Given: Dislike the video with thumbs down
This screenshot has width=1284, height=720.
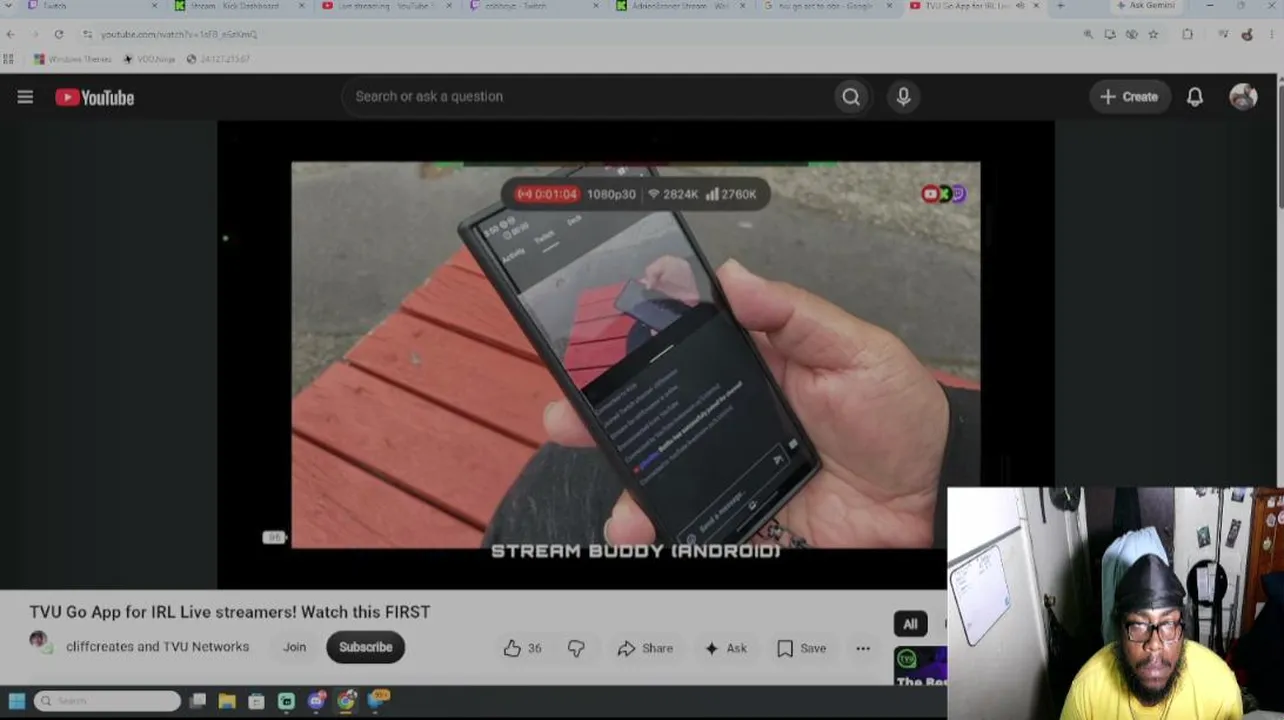Looking at the screenshot, I should pos(576,648).
